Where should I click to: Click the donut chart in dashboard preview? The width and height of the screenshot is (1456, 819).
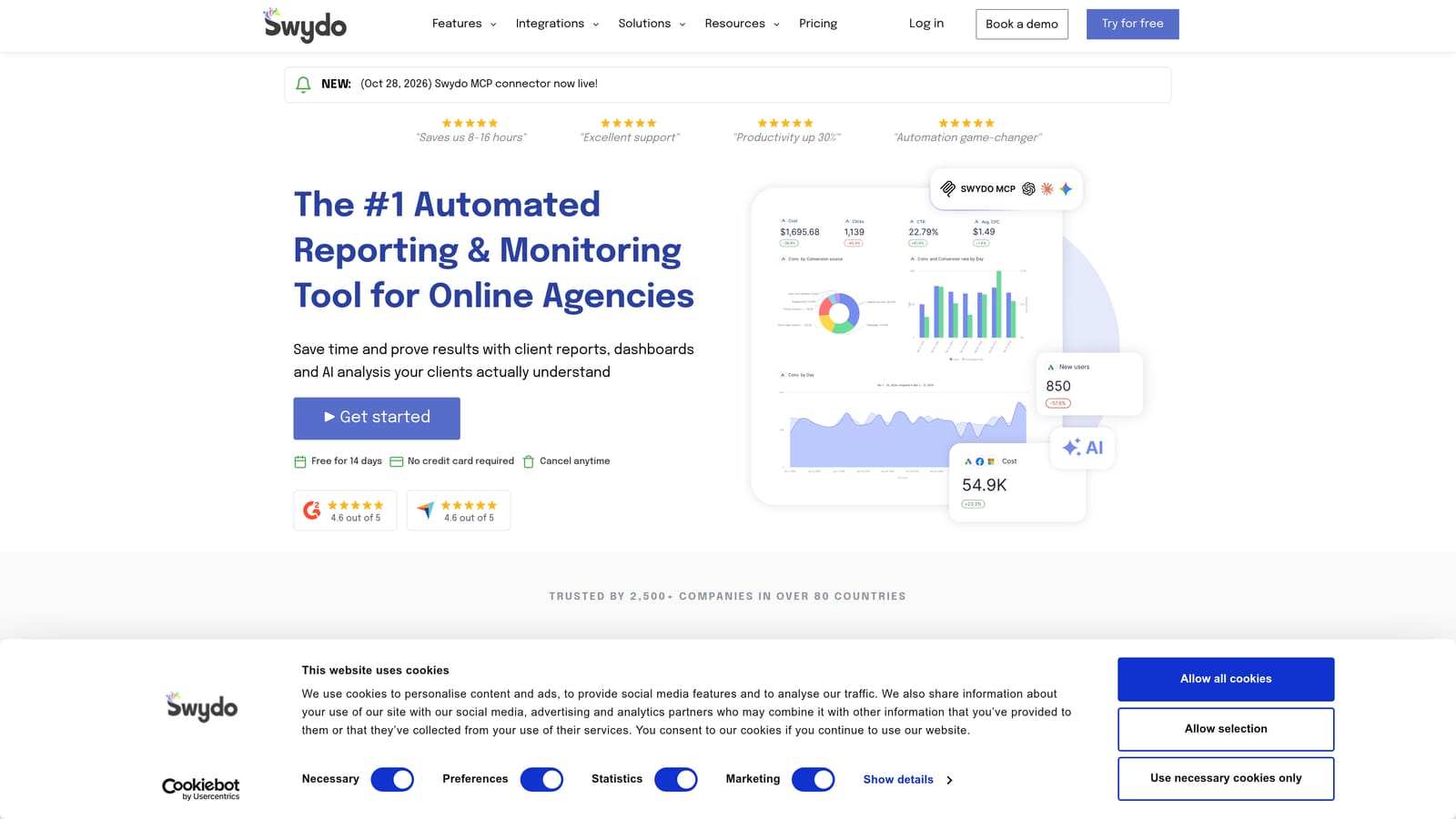839,314
